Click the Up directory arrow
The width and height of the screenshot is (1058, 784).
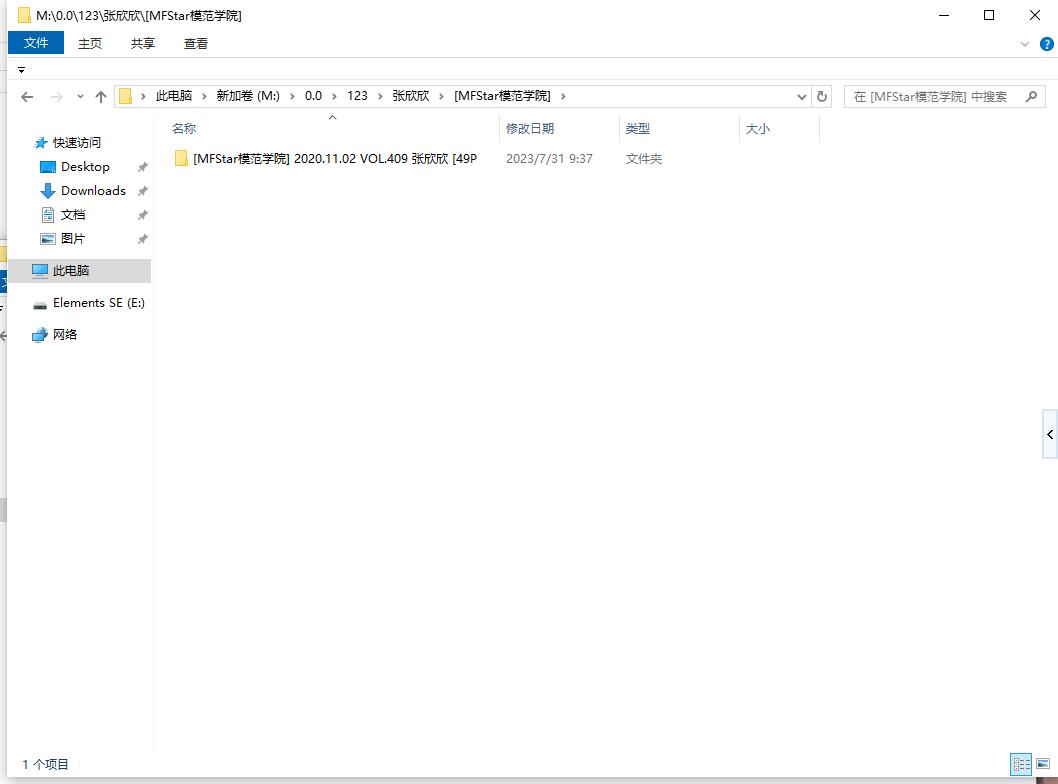101,97
